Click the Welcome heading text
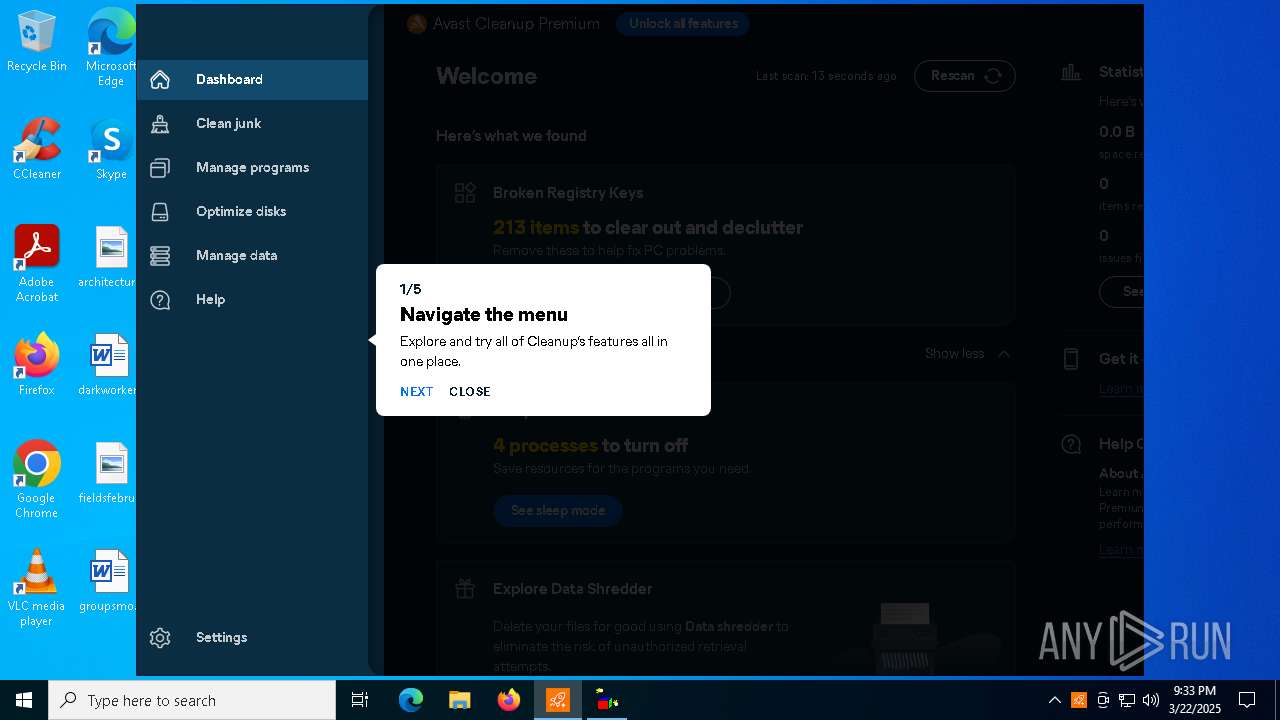Screen dimensions: 1280x720 486,77
